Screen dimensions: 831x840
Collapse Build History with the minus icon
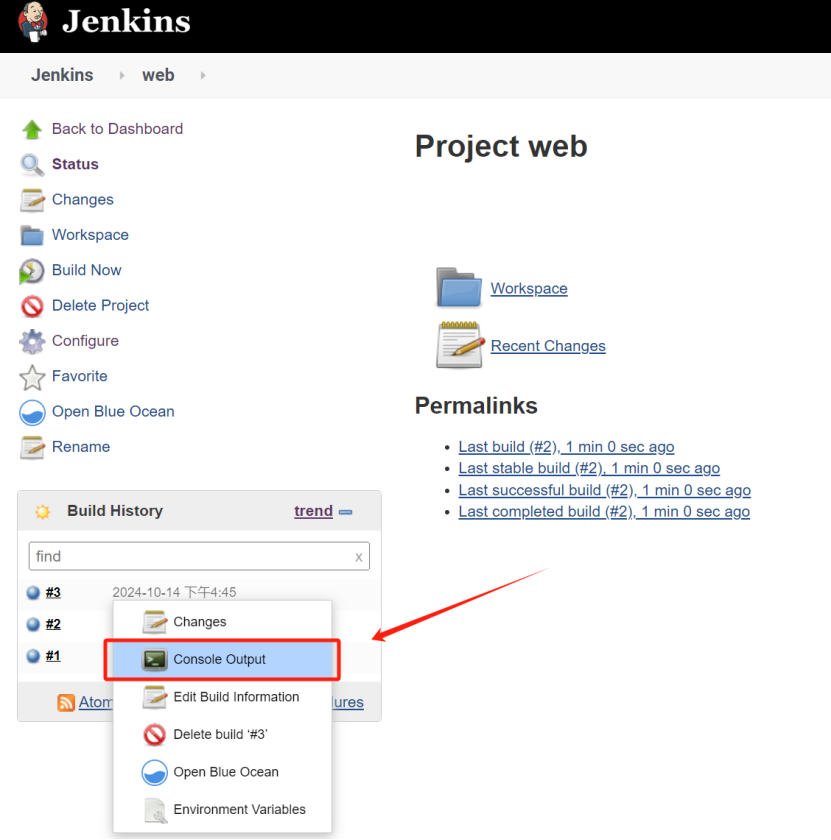[346, 512]
